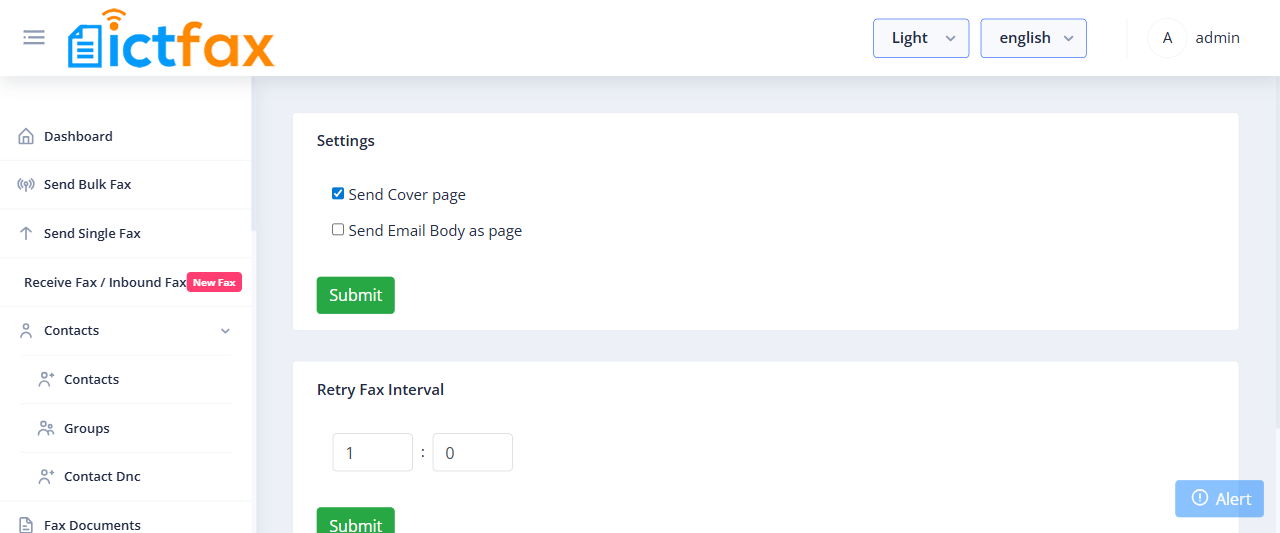The width and height of the screenshot is (1280, 533).
Task: Submit the Settings form
Action: coord(356,295)
